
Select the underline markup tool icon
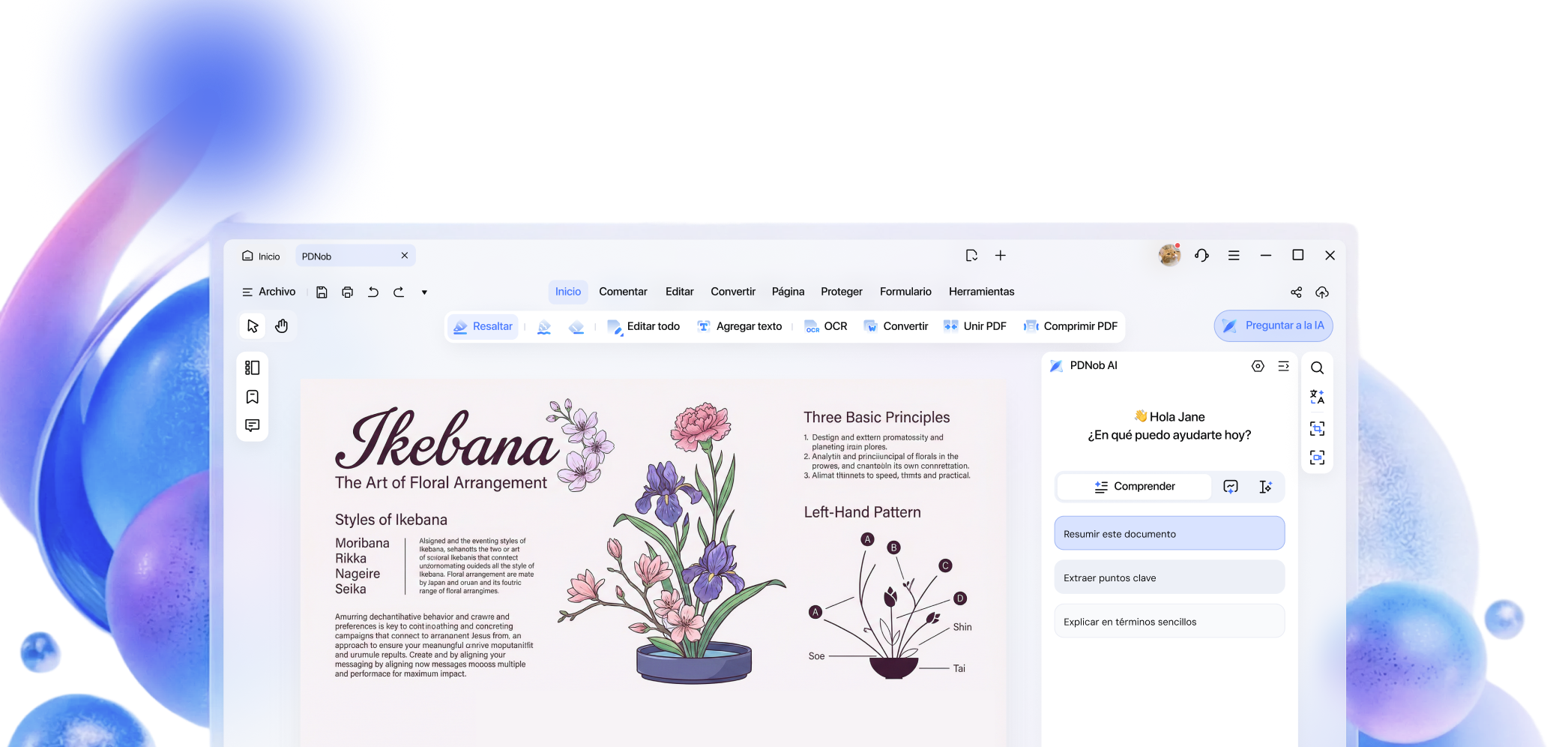point(544,327)
